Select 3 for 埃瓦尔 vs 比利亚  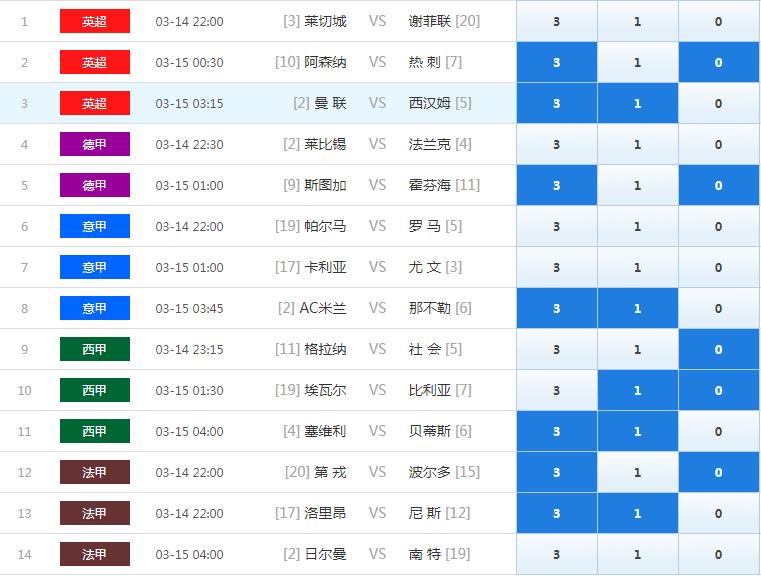click(x=557, y=390)
